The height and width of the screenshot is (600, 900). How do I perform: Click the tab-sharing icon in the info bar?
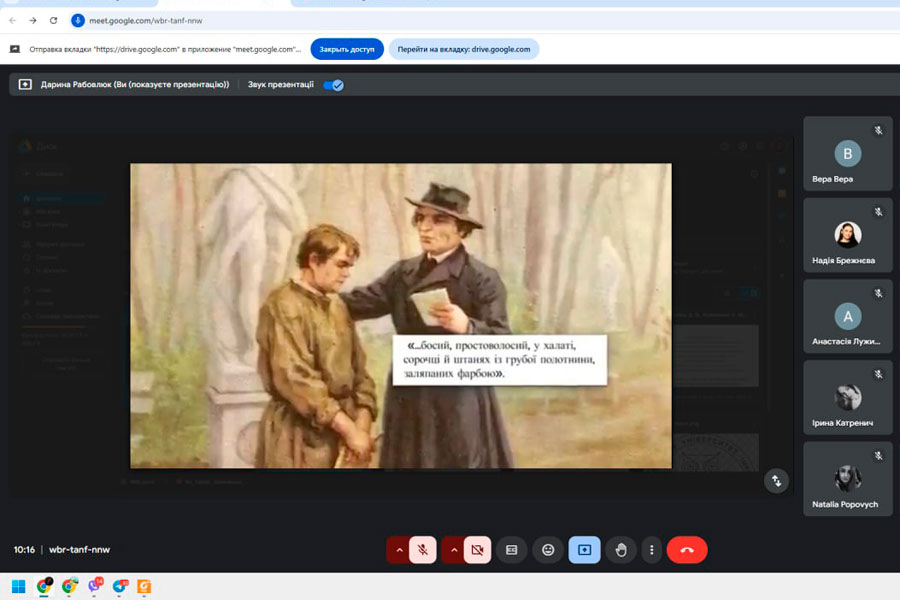15,49
